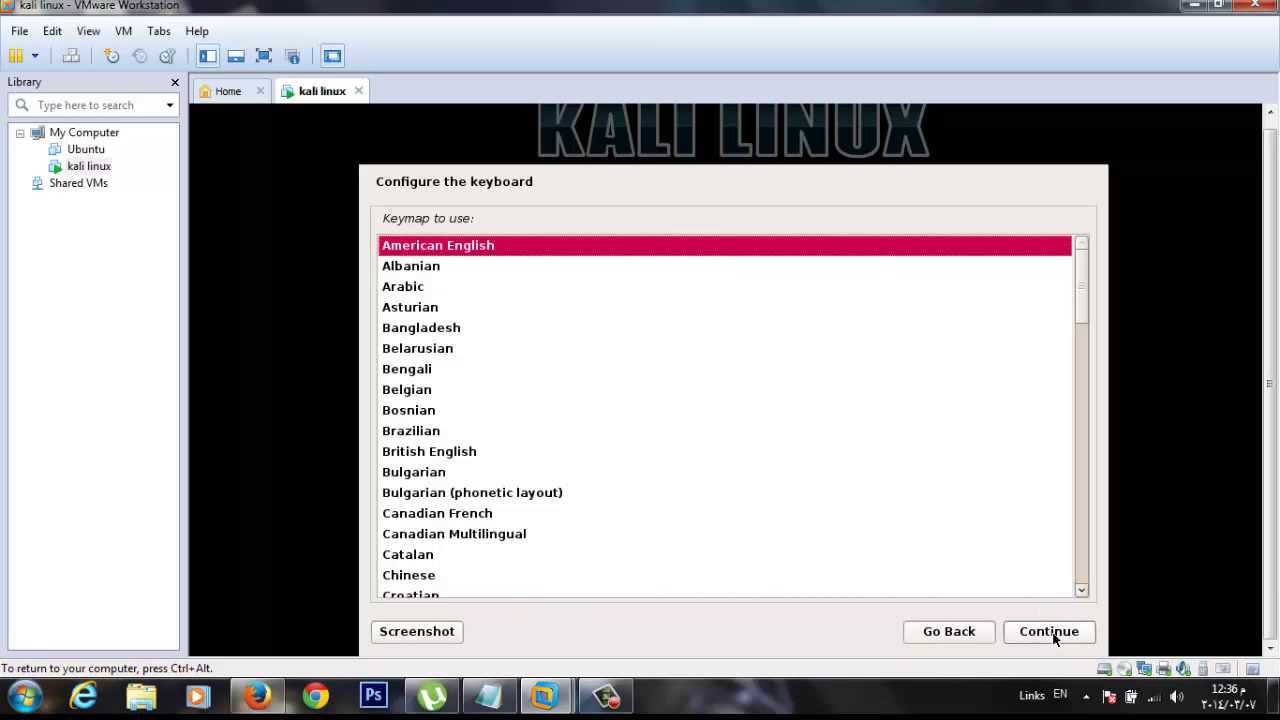Click hard disk device status icon
Image resolution: width=1280 pixels, height=720 pixels.
1104,669
